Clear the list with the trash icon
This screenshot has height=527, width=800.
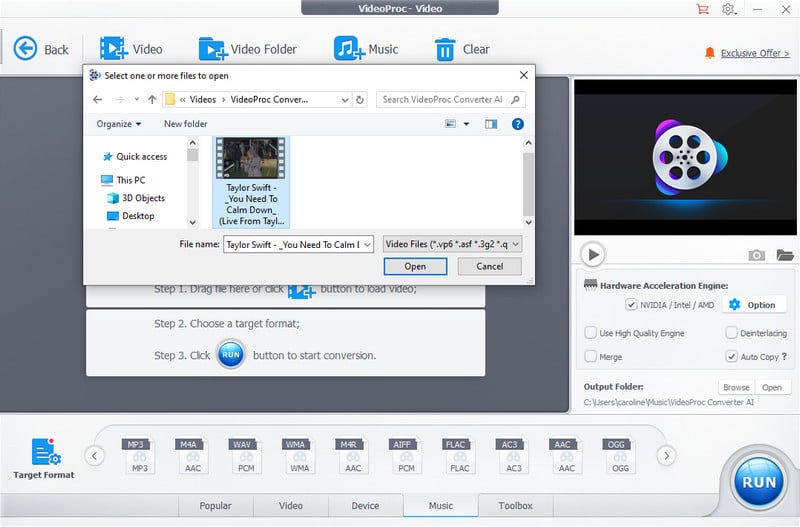[462, 49]
